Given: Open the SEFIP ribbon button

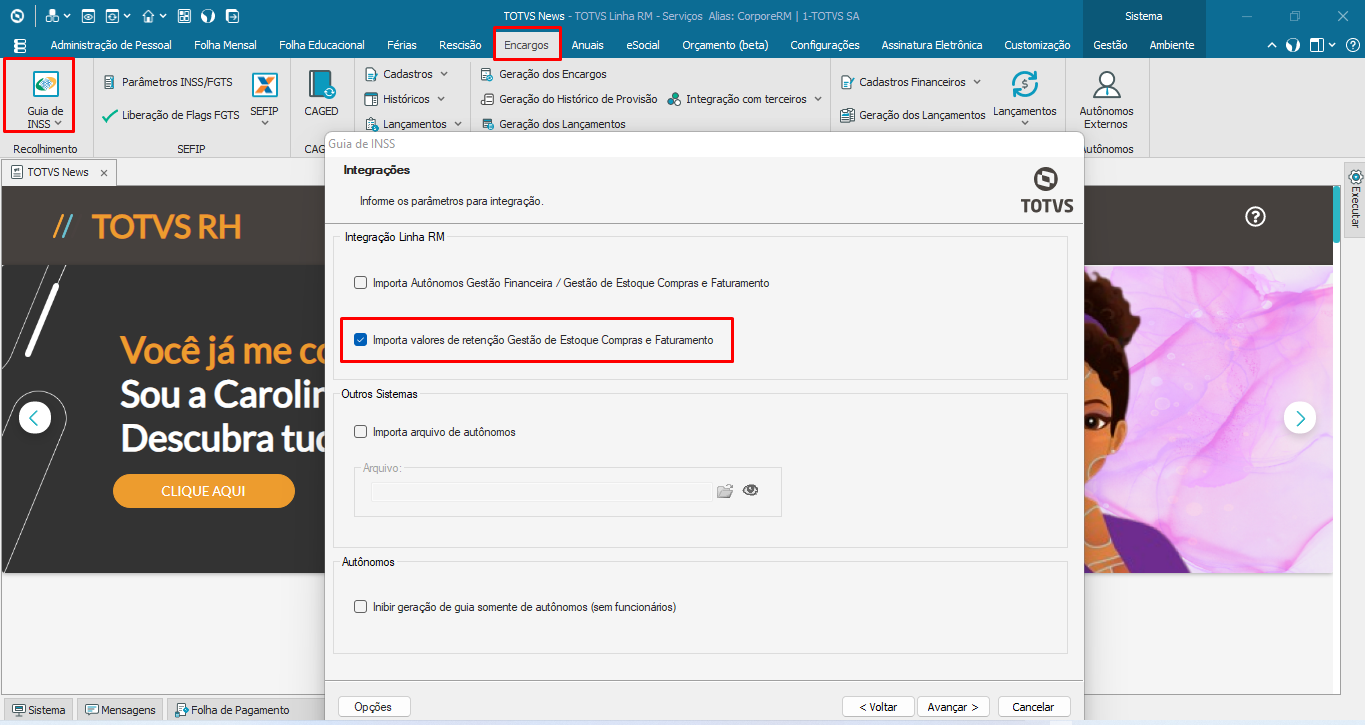Looking at the screenshot, I should tap(264, 98).
